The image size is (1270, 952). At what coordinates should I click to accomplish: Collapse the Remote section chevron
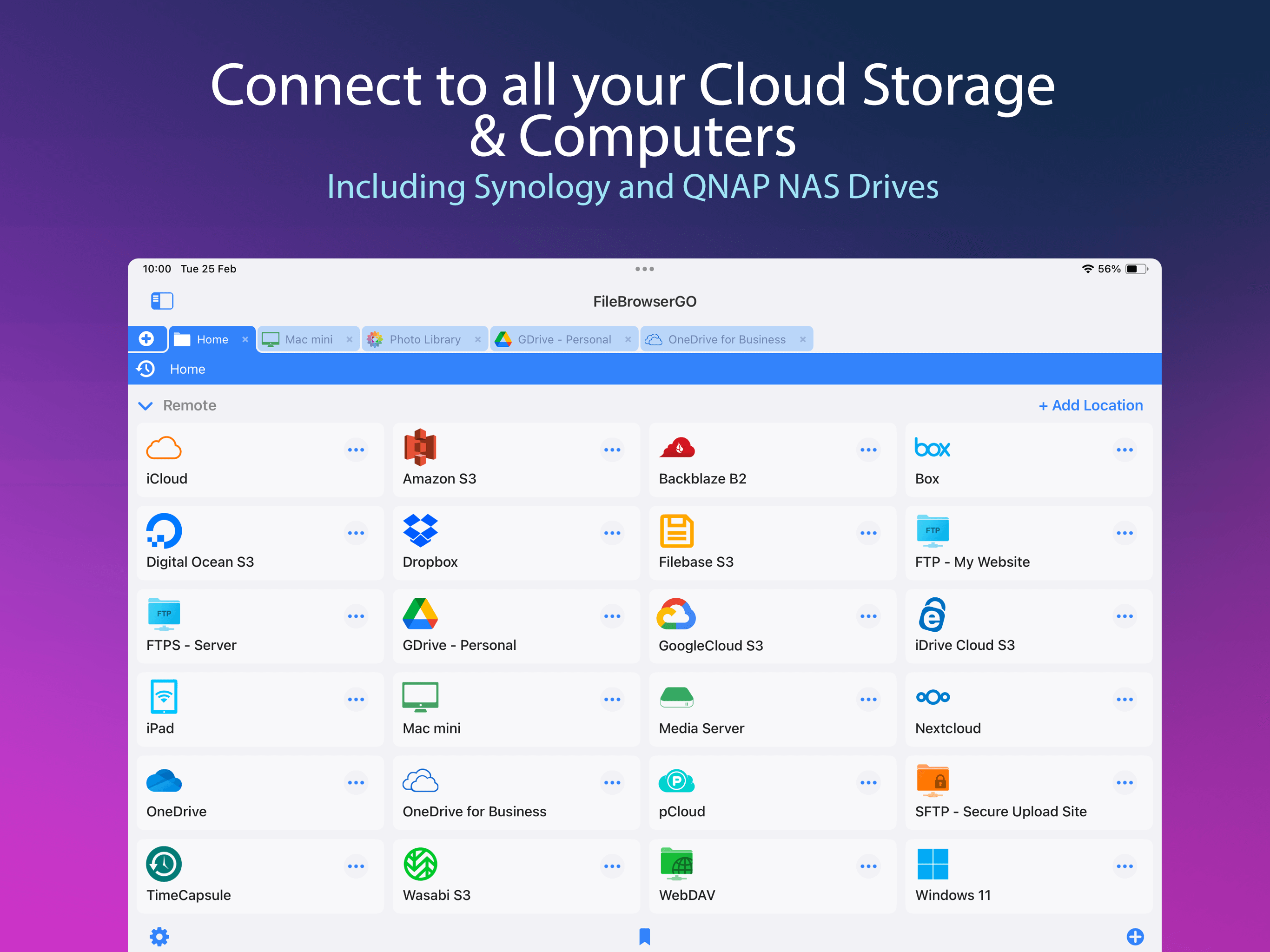click(x=146, y=406)
